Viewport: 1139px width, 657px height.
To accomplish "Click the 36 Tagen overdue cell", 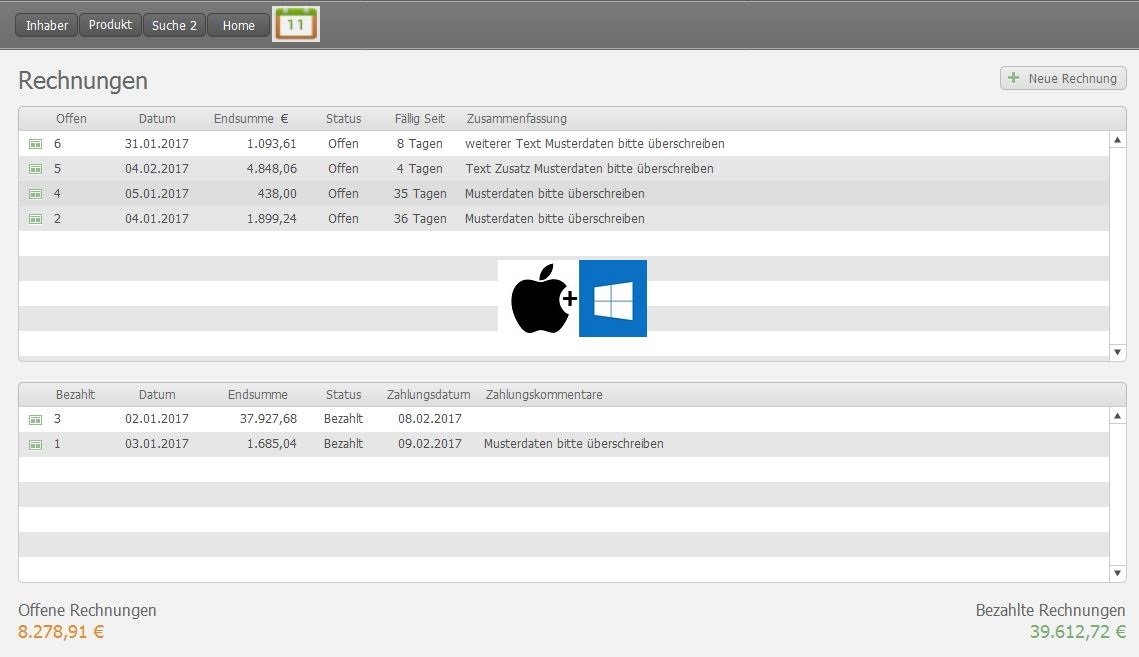I will (420, 219).
